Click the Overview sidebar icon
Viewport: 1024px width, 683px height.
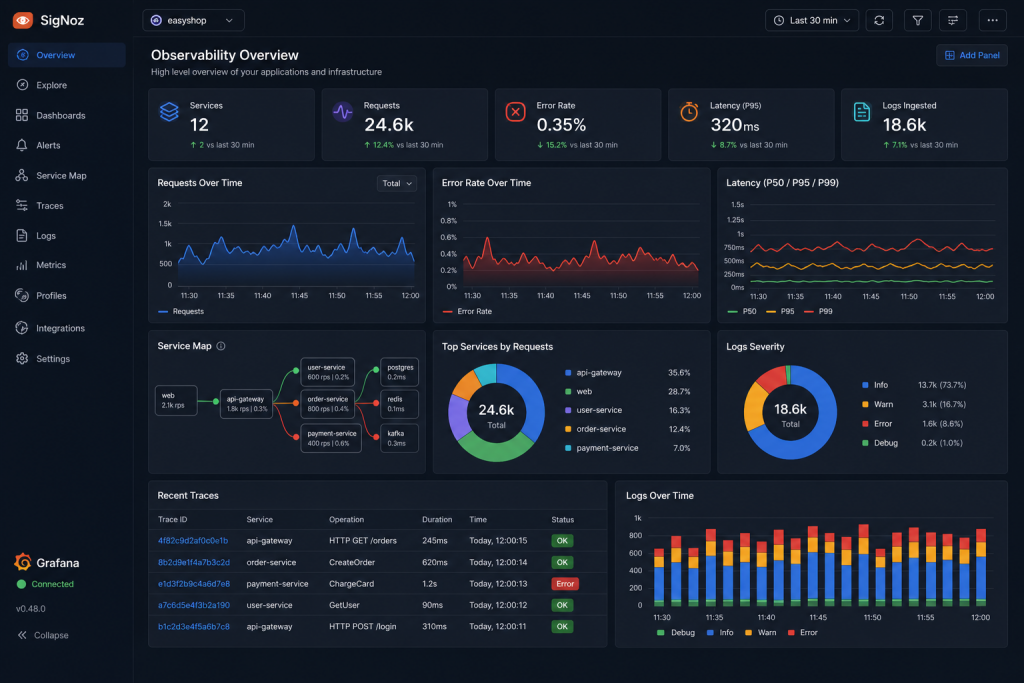click(x=22, y=55)
